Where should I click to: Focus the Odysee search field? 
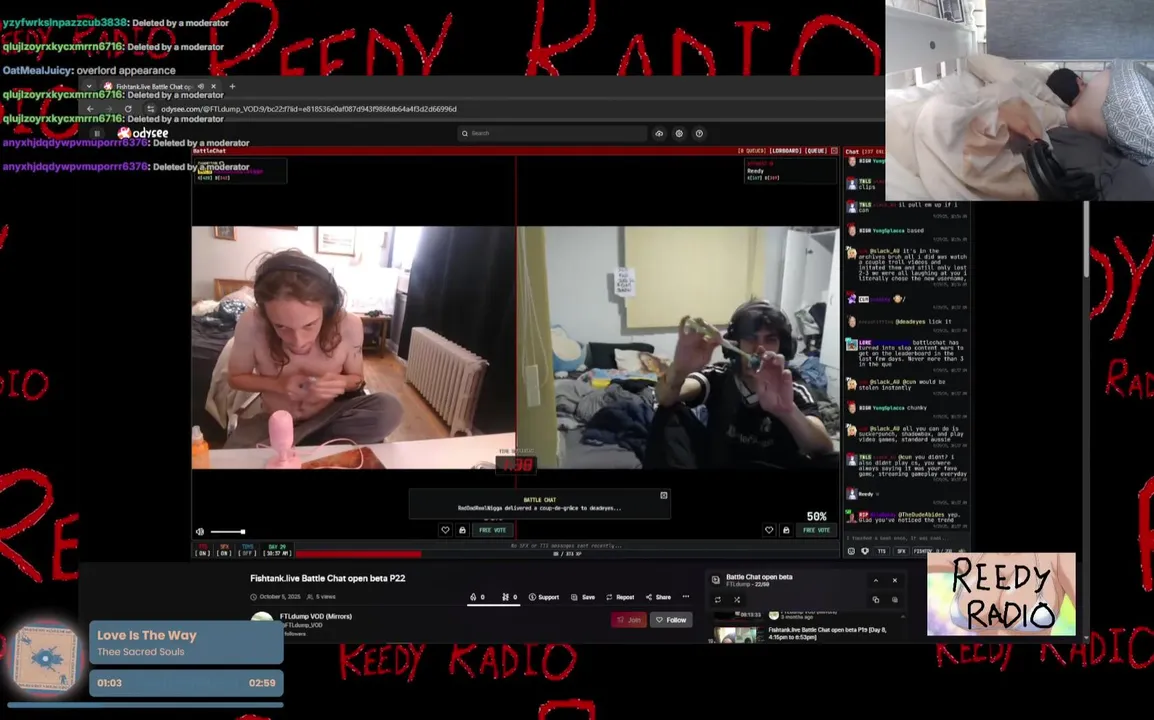pos(552,133)
